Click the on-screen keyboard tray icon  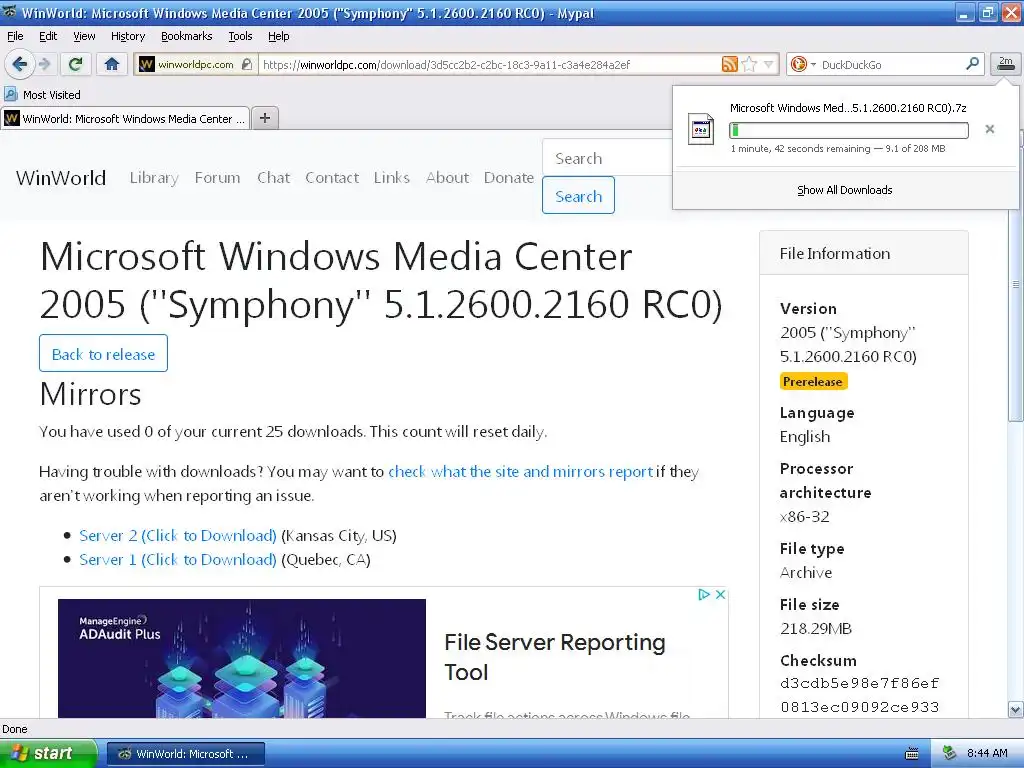pyautogui.click(x=912, y=754)
